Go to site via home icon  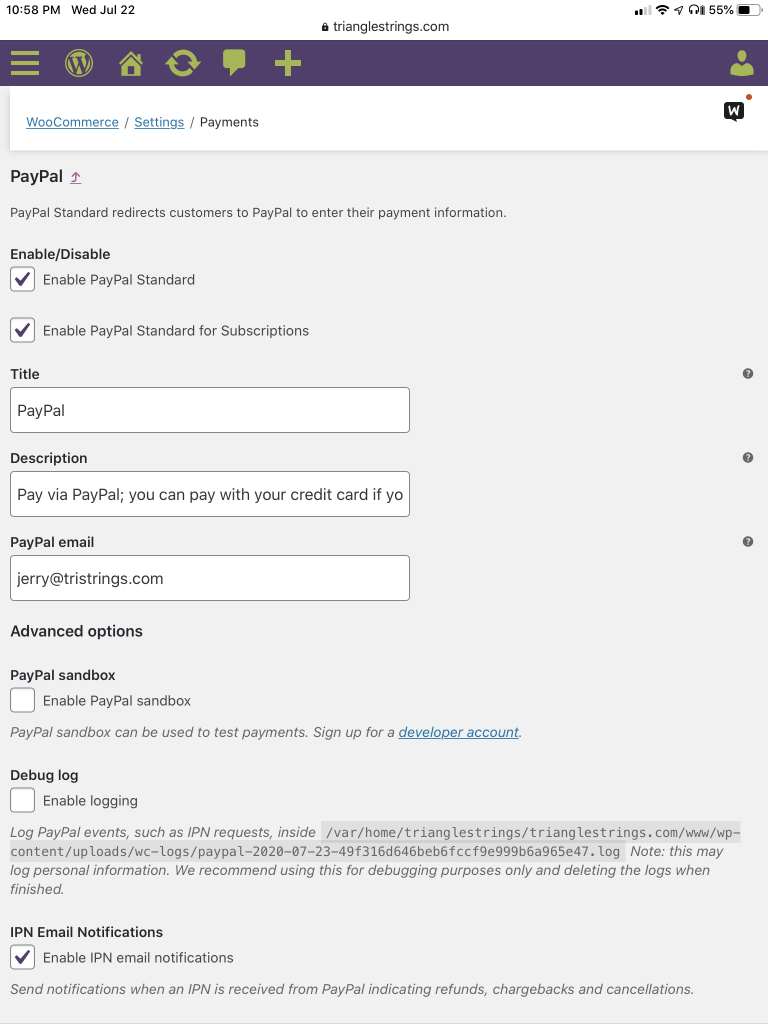(x=131, y=63)
